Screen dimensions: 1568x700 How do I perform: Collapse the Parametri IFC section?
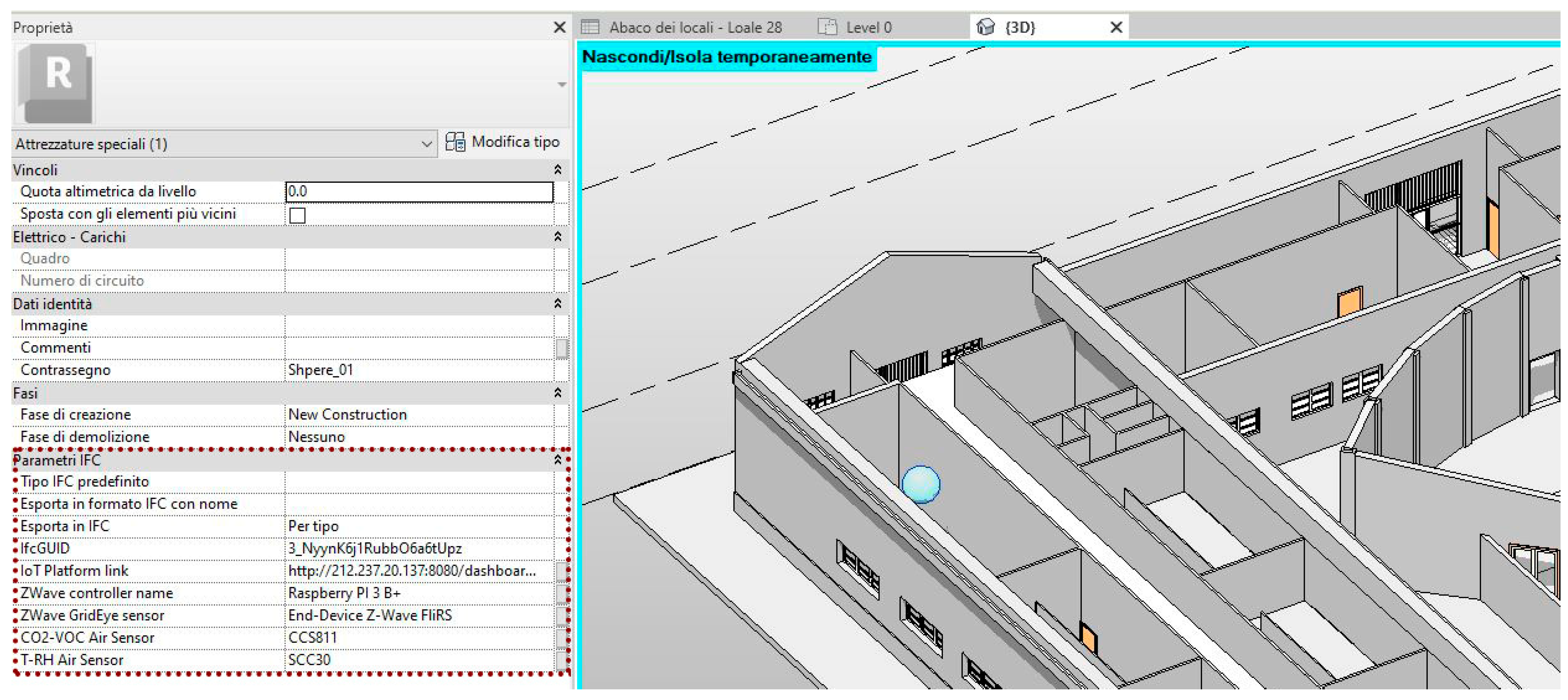(557, 460)
